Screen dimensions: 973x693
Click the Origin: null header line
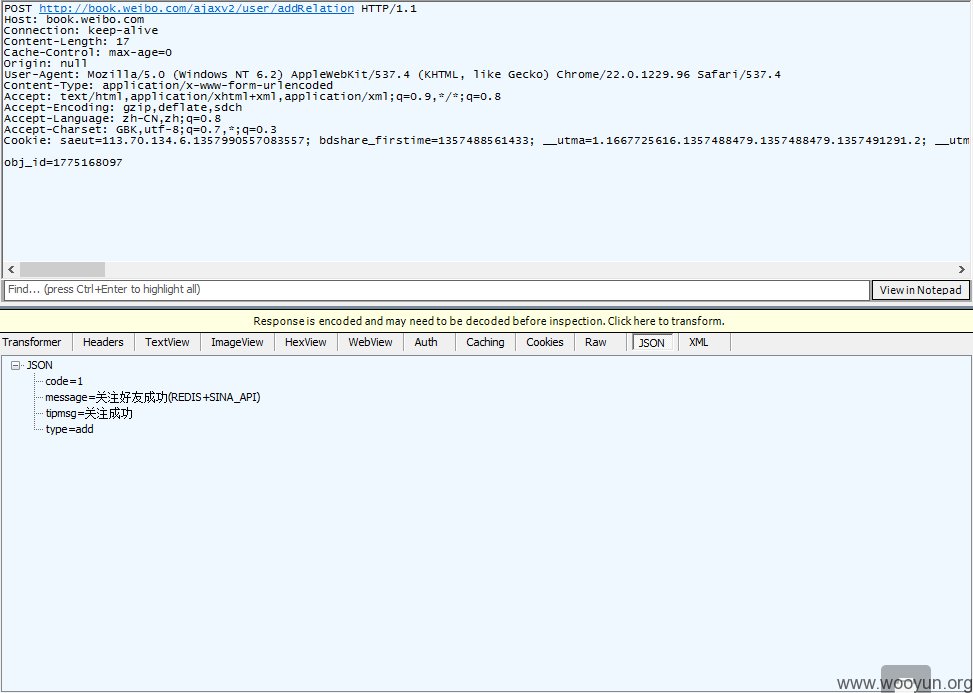(45, 63)
